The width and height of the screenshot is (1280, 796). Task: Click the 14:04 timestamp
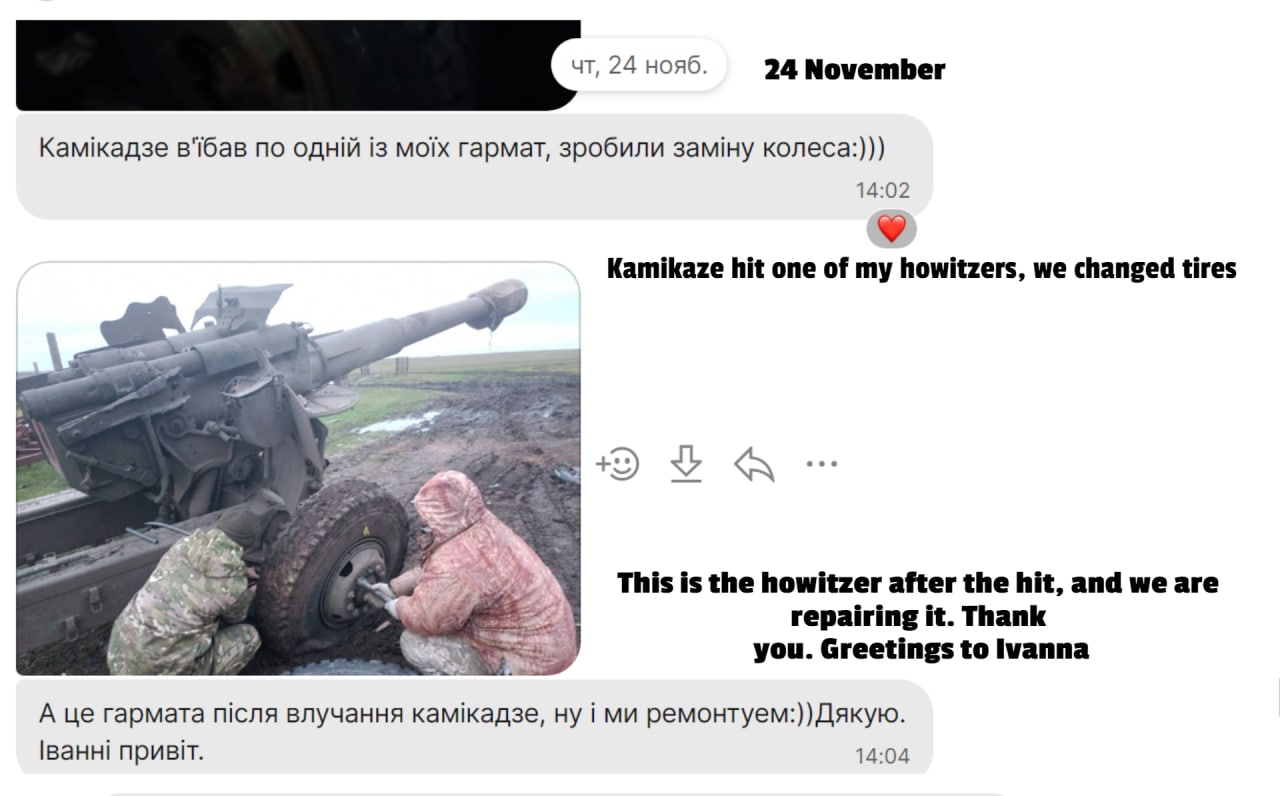click(x=882, y=756)
